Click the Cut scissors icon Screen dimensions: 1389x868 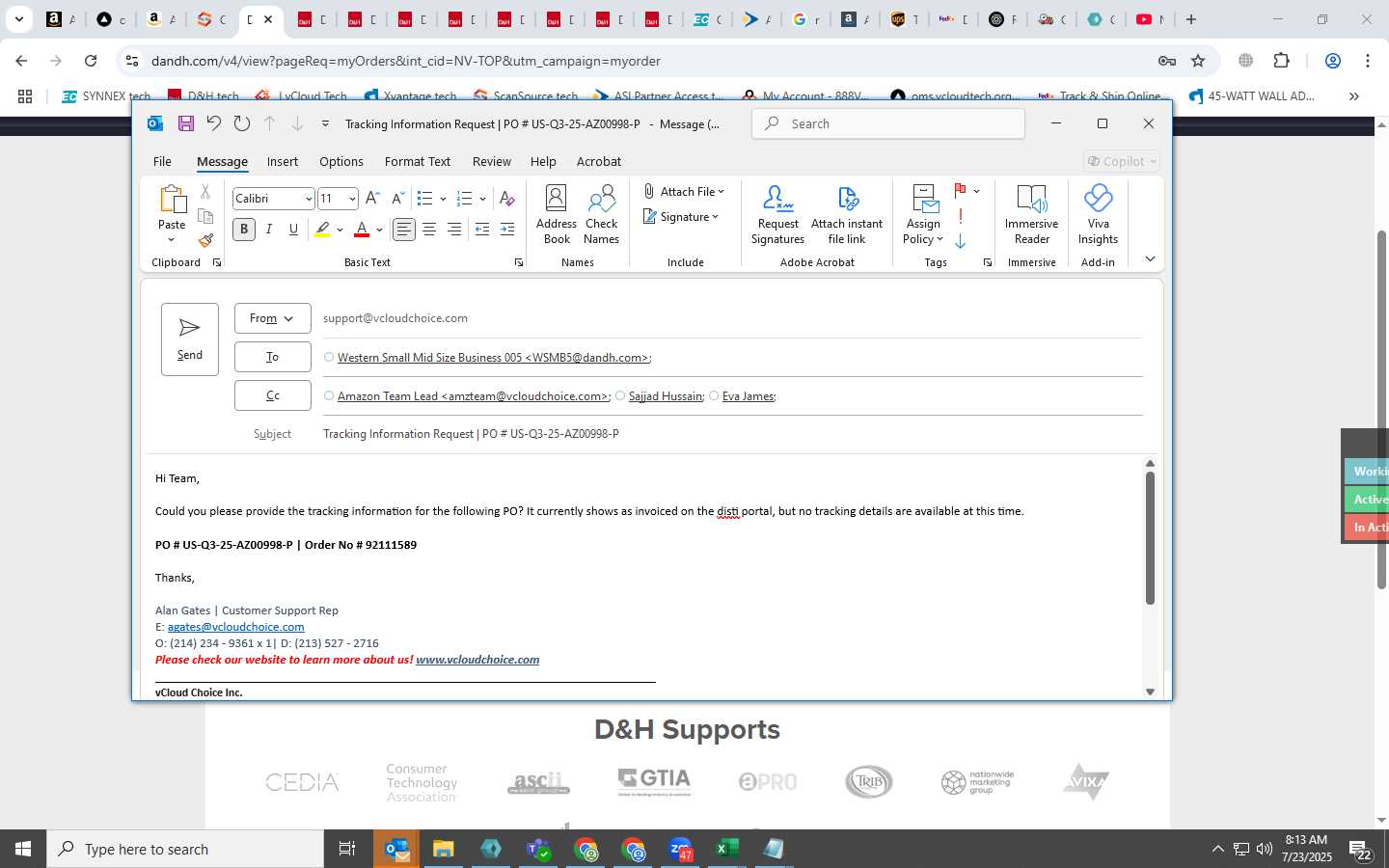click(x=205, y=192)
